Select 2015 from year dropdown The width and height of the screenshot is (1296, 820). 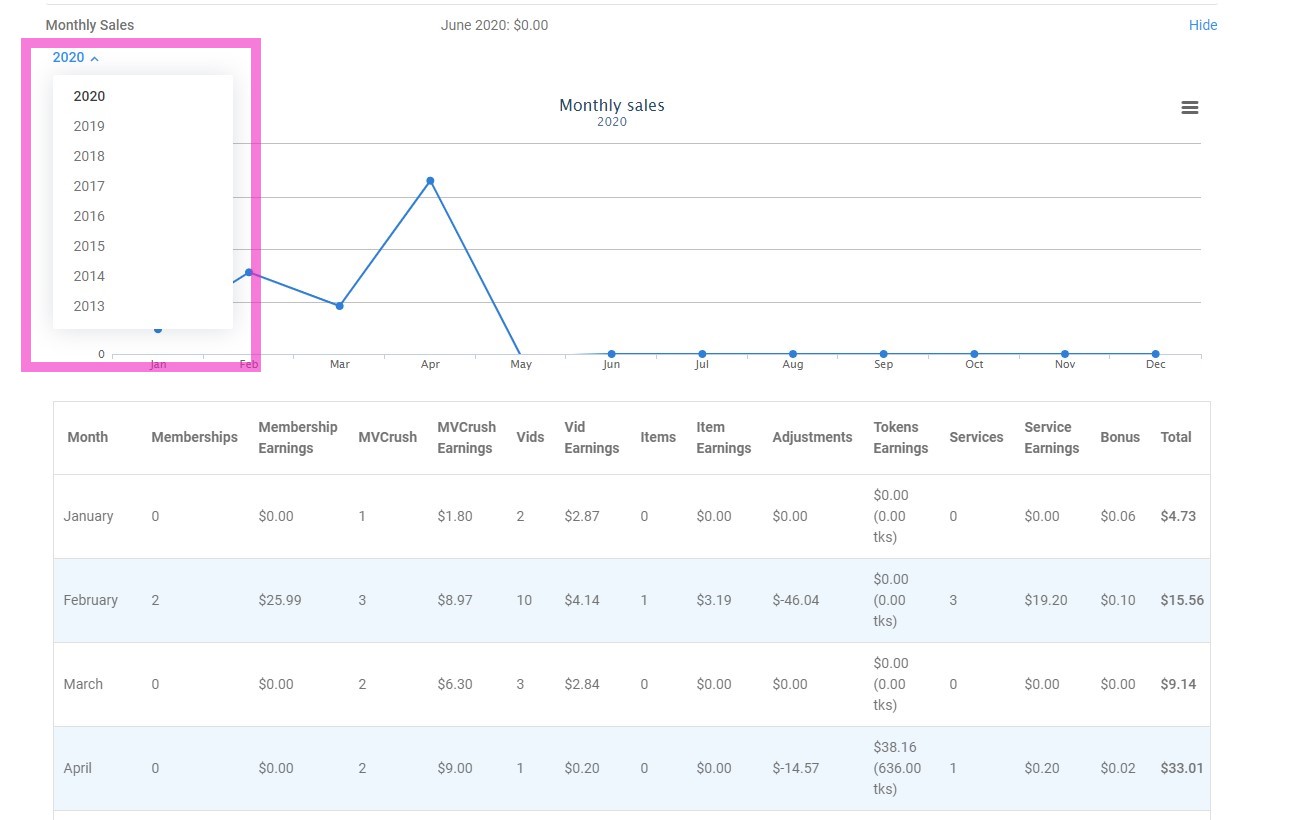pyautogui.click(x=89, y=246)
